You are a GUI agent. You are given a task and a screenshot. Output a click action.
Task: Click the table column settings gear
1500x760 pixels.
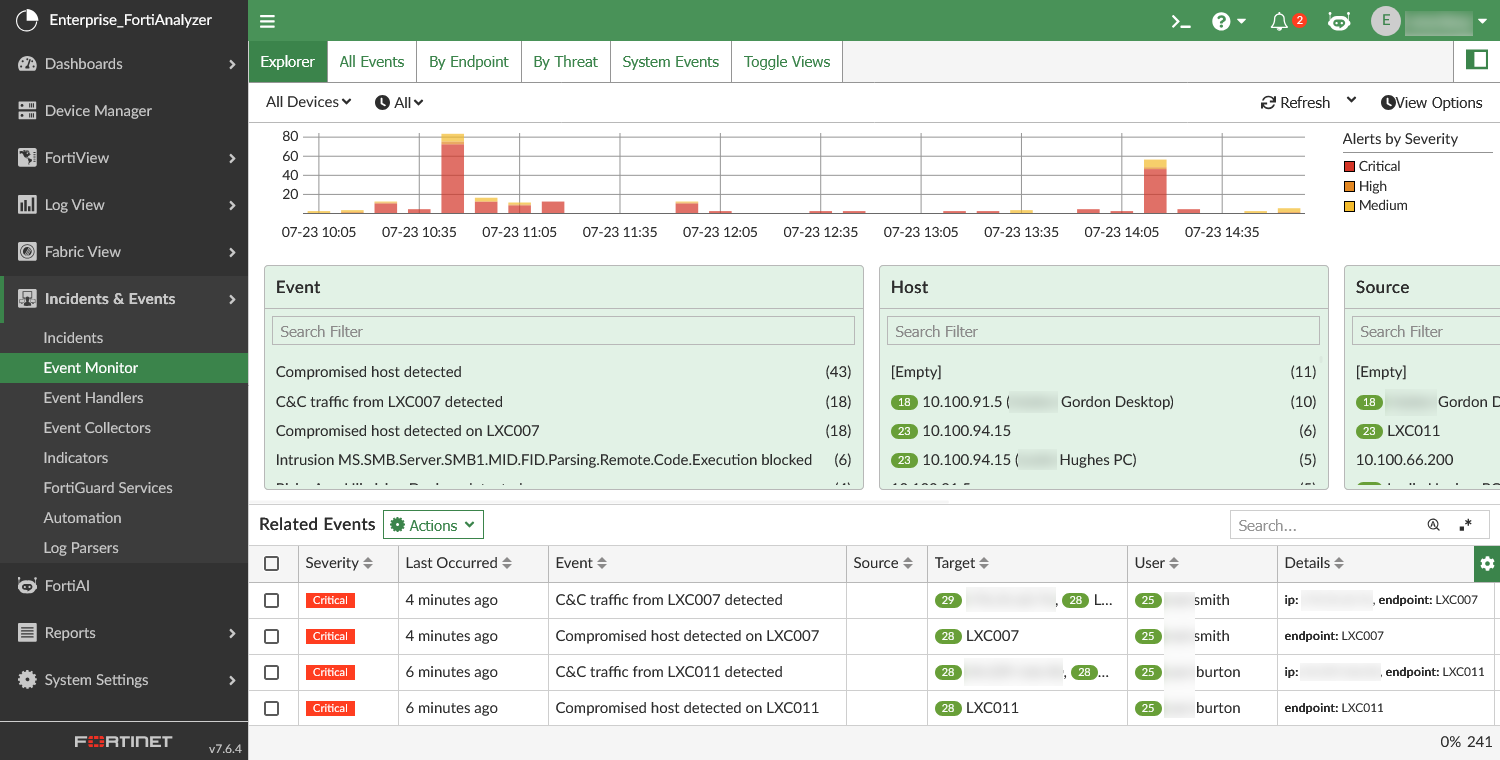(1487, 564)
